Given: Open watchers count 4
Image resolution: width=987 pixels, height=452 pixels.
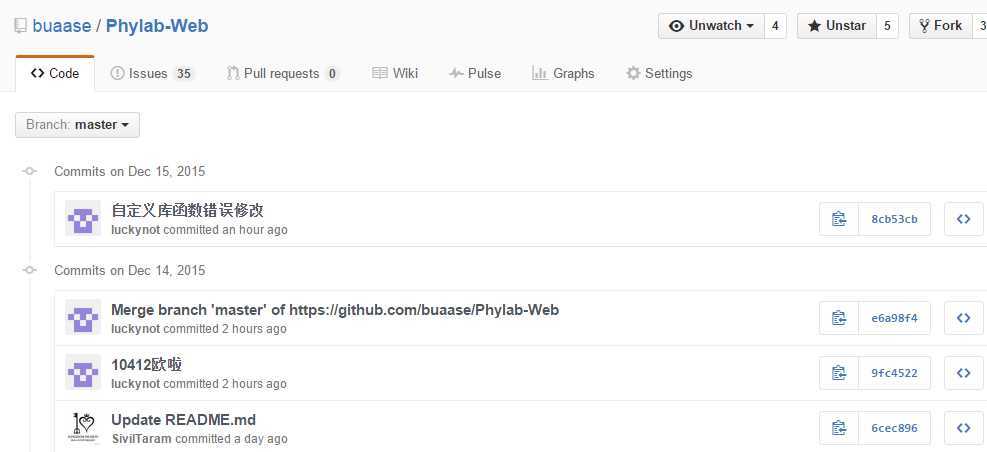Looking at the screenshot, I should click(776, 26).
